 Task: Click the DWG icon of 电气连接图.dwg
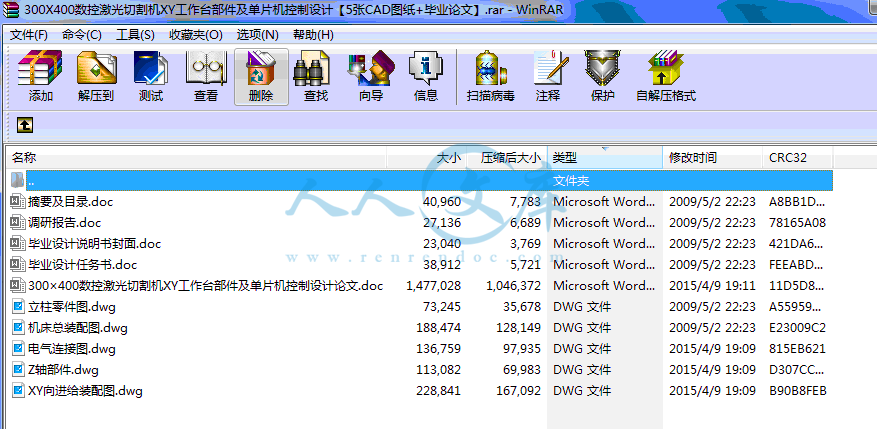pos(18,348)
